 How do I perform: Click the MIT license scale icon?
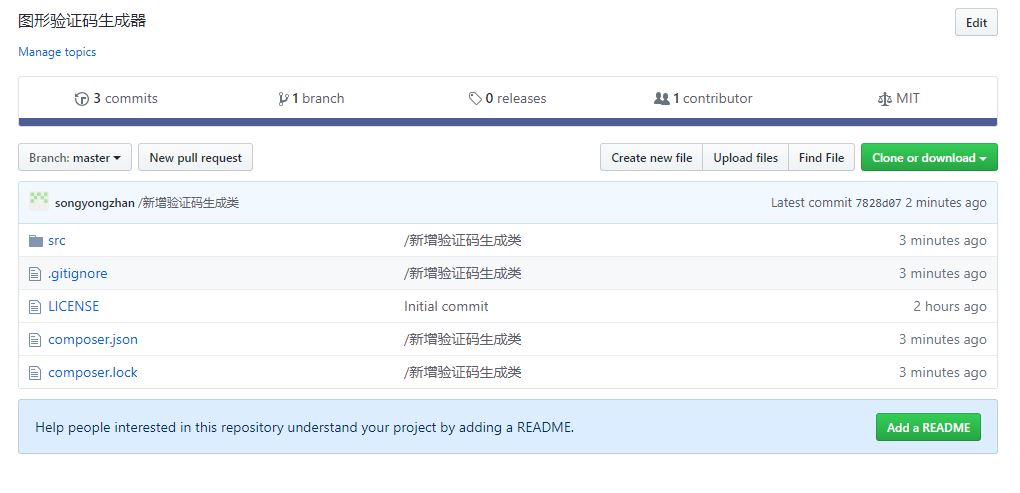pos(884,99)
